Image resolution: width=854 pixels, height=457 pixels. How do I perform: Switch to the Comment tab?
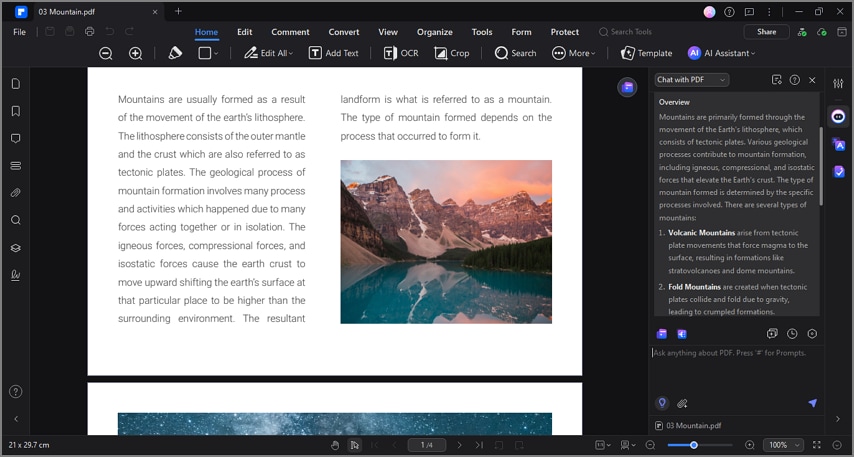coord(290,32)
